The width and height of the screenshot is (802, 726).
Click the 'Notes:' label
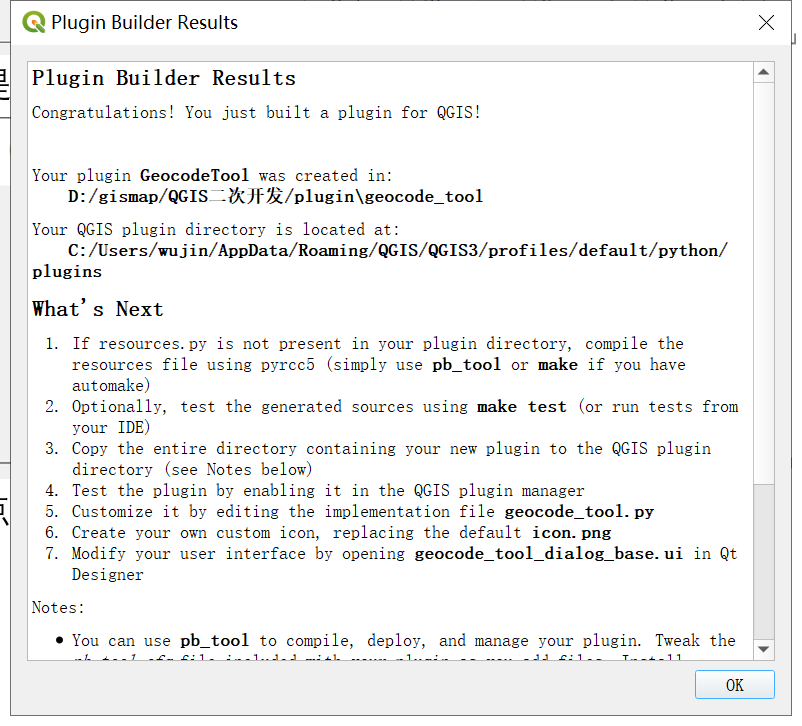point(58,607)
